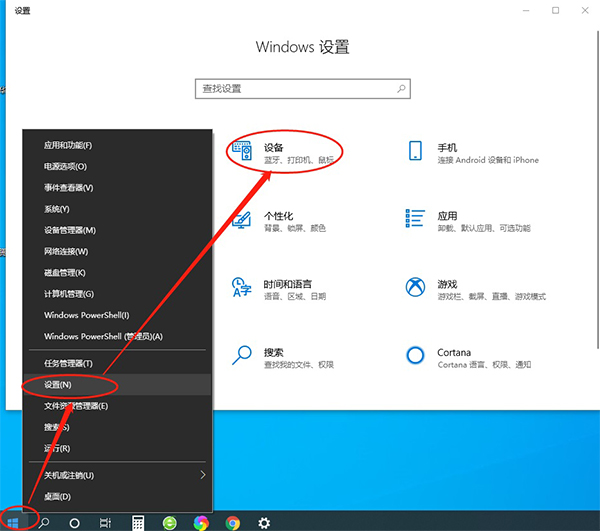The height and width of the screenshot is (531, 600).
Task: Open the 个性化 personalization icon
Action: point(242,220)
